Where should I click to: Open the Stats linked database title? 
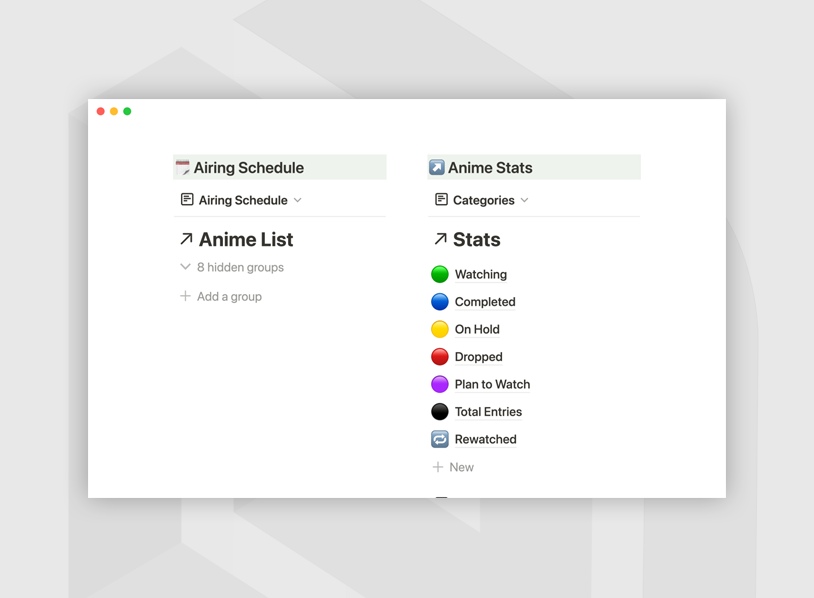coord(476,240)
